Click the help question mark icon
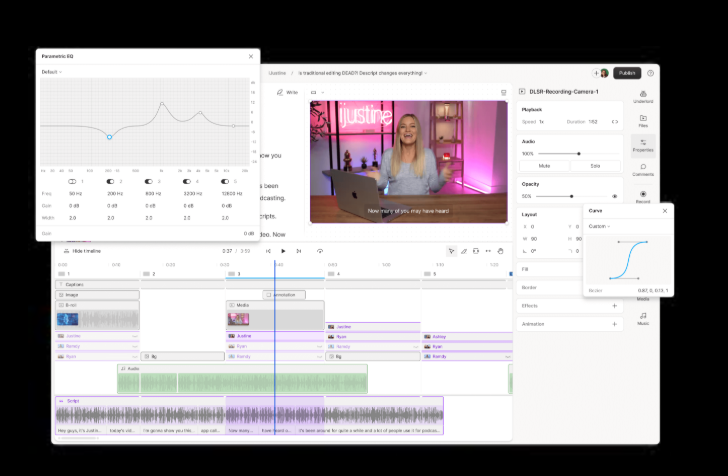Viewport: 728px width, 476px height. [650, 73]
